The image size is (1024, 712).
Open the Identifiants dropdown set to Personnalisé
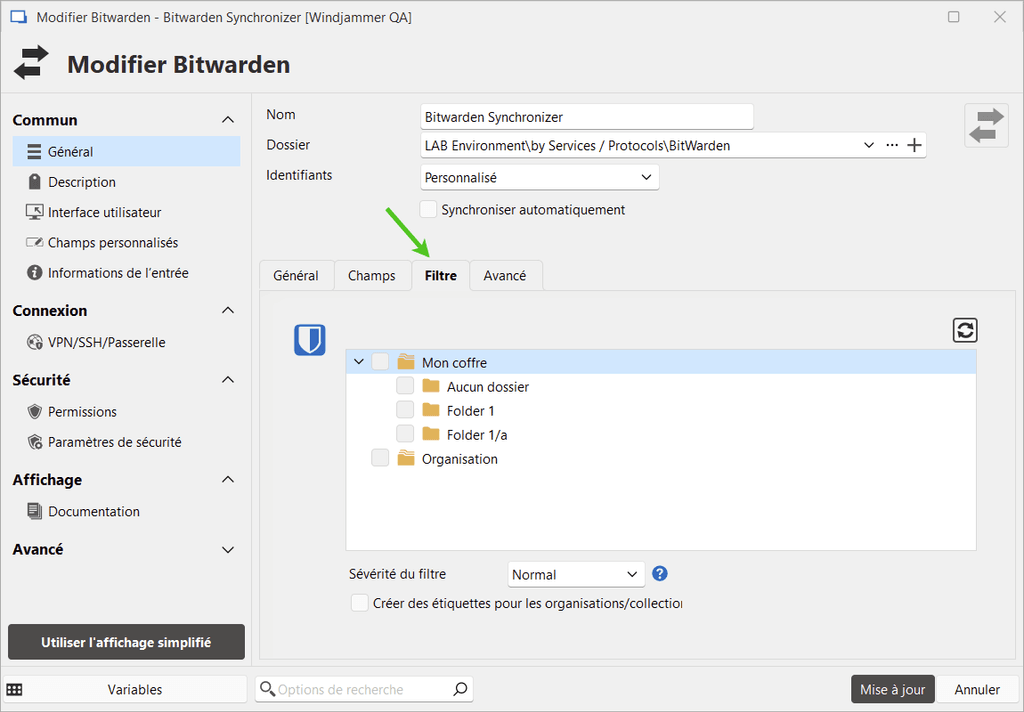point(540,178)
